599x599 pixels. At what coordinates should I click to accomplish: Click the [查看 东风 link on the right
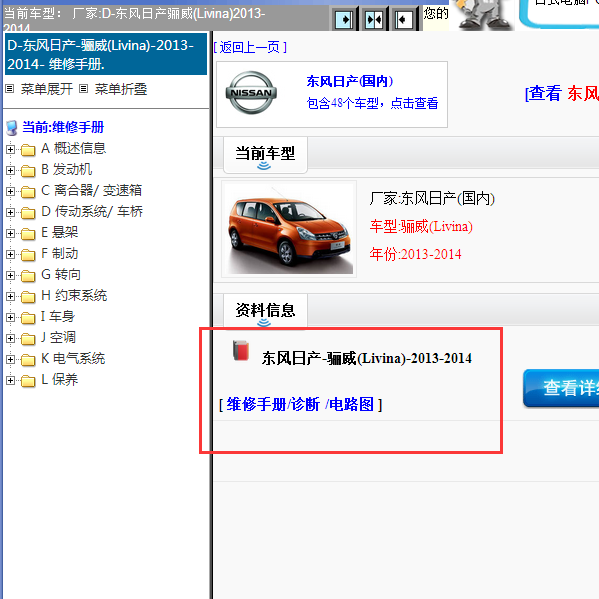[x=562, y=93]
